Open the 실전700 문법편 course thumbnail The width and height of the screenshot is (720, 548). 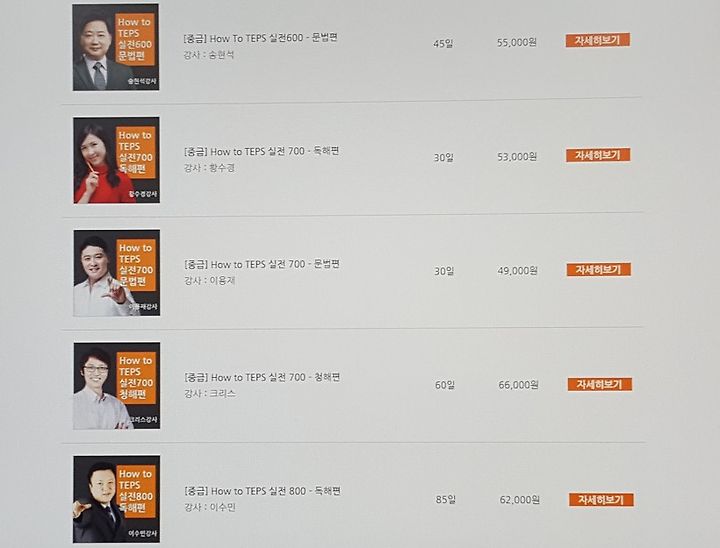coord(117,273)
